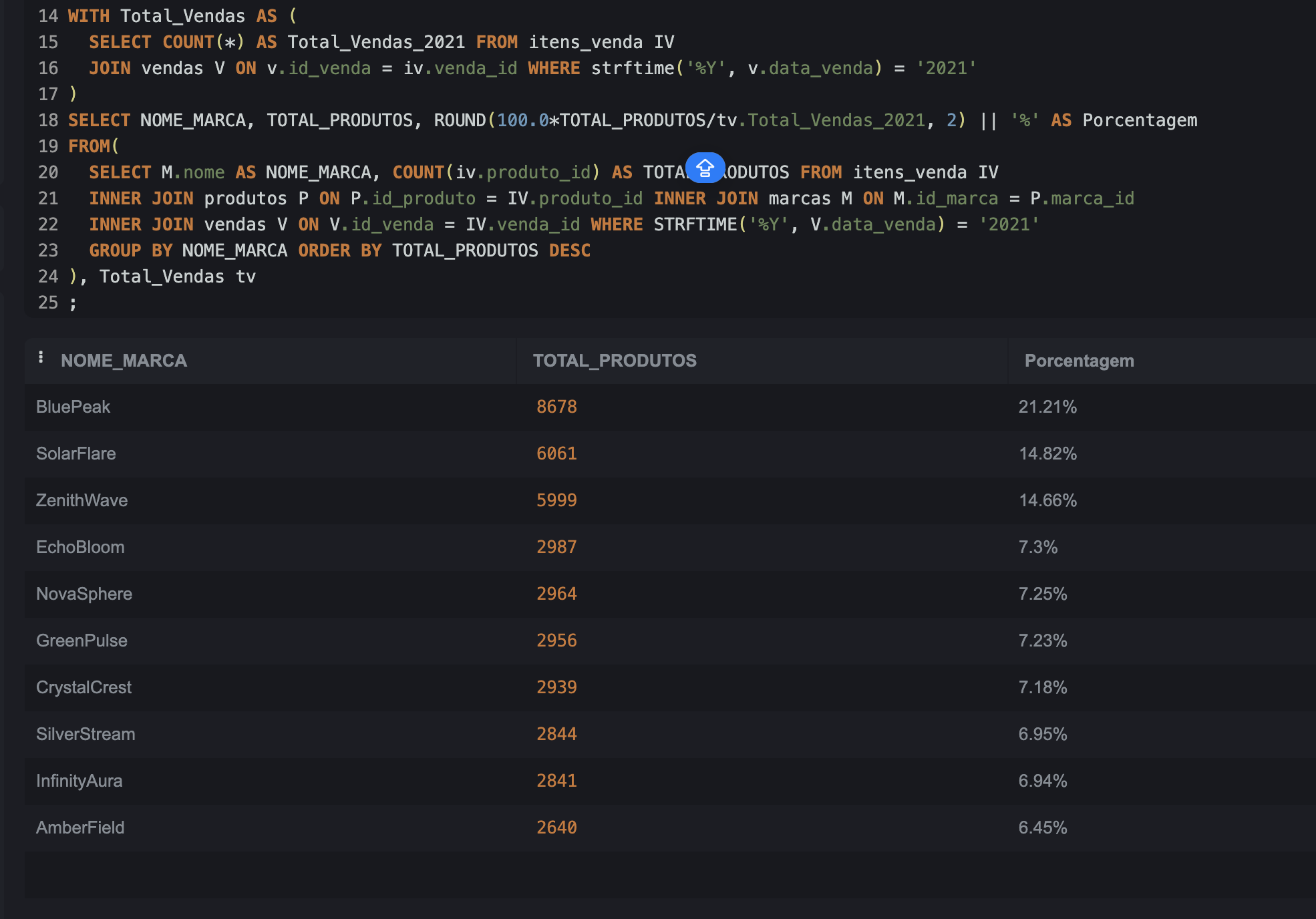Click the Porcentagem alias on line 18
Viewport: 1316px width, 919px height.
tap(1140, 120)
